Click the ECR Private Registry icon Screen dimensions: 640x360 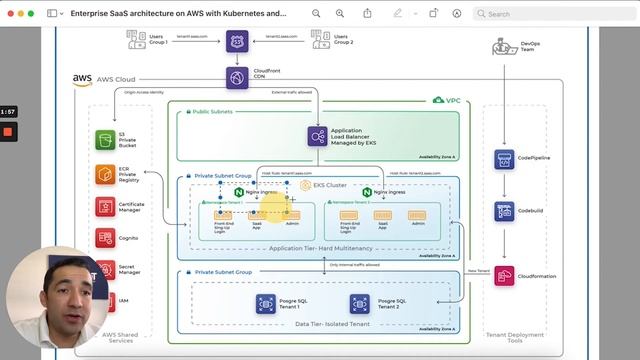tap(105, 174)
